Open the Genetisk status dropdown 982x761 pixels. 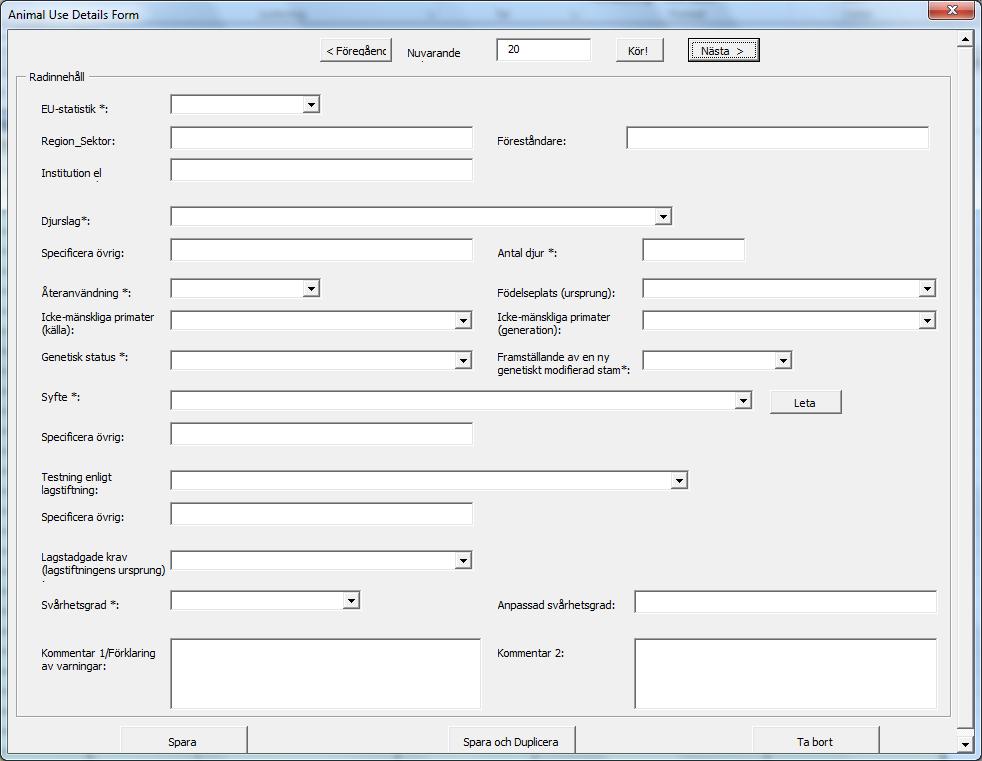click(x=463, y=360)
